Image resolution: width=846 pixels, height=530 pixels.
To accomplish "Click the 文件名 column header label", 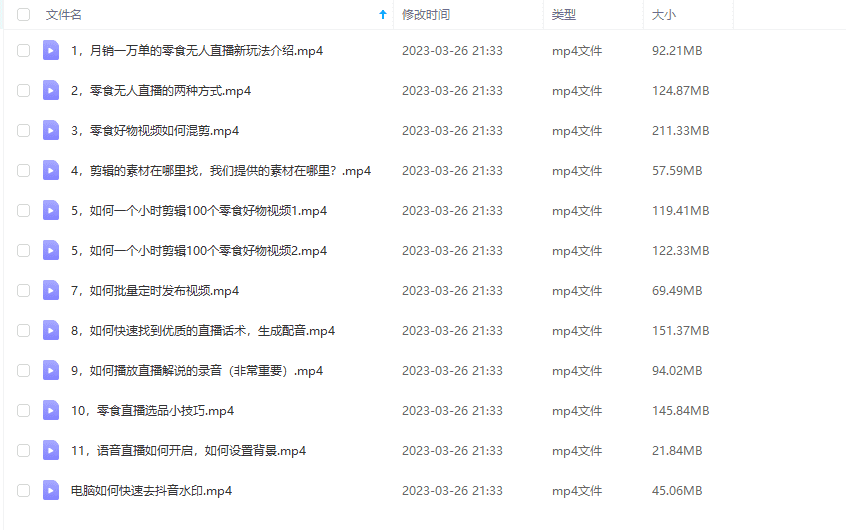I will pos(64,15).
